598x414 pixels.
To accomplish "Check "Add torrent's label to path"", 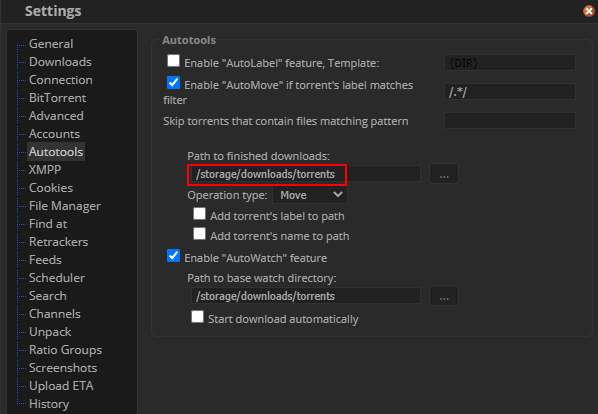I will click(199, 214).
